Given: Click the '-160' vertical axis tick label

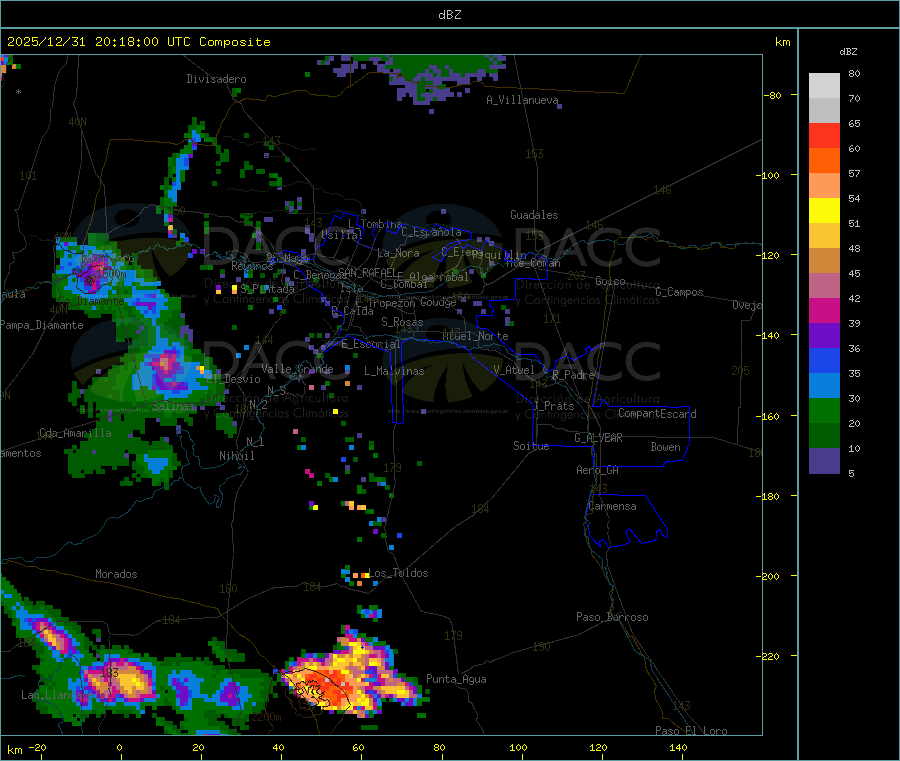Looking at the screenshot, I should [x=770, y=416].
